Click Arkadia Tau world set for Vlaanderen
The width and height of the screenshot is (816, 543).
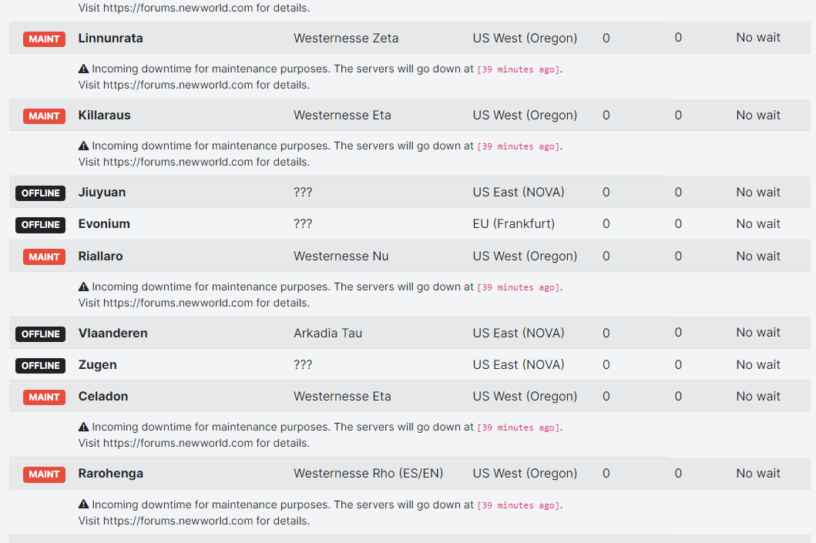pos(328,333)
